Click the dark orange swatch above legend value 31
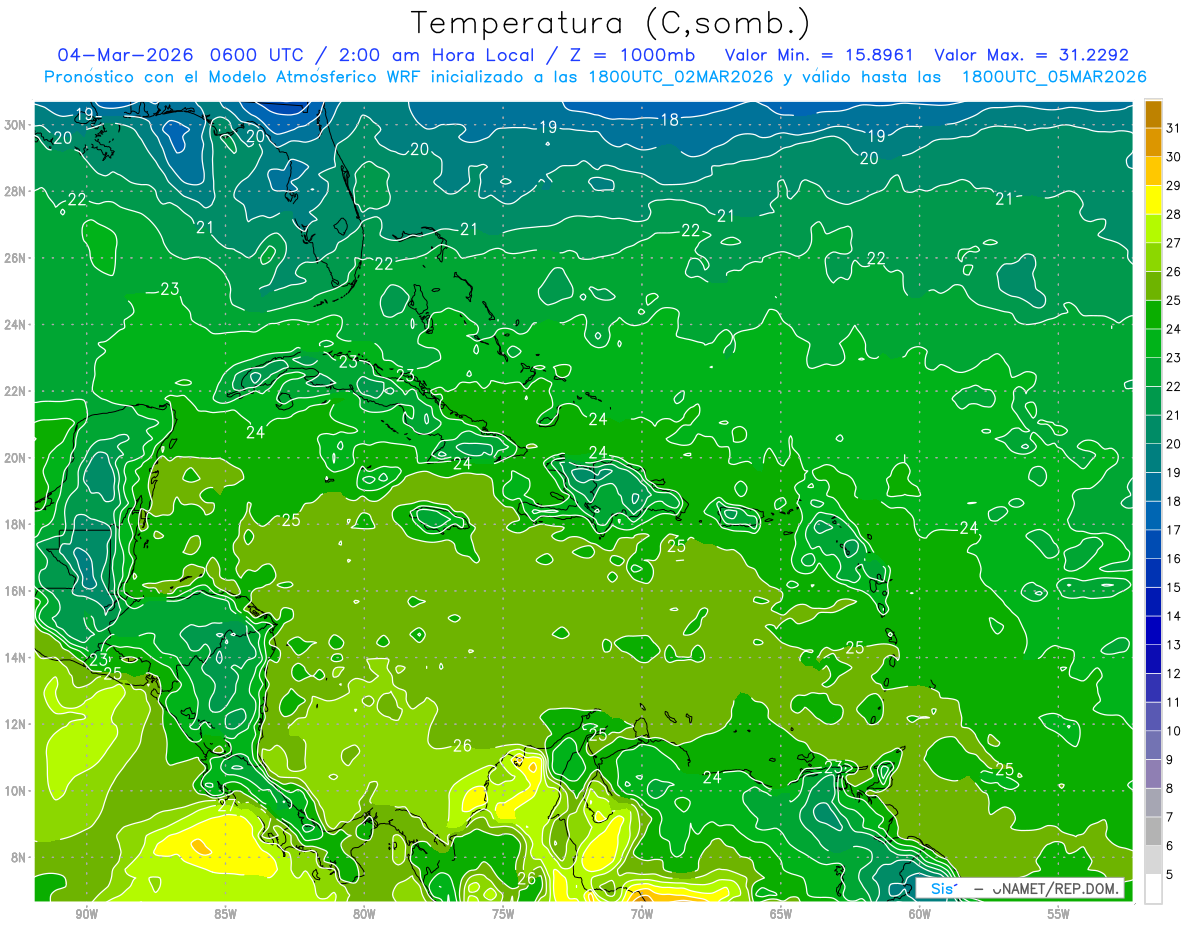Viewport: 1200px width, 927px height. [x=1153, y=113]
